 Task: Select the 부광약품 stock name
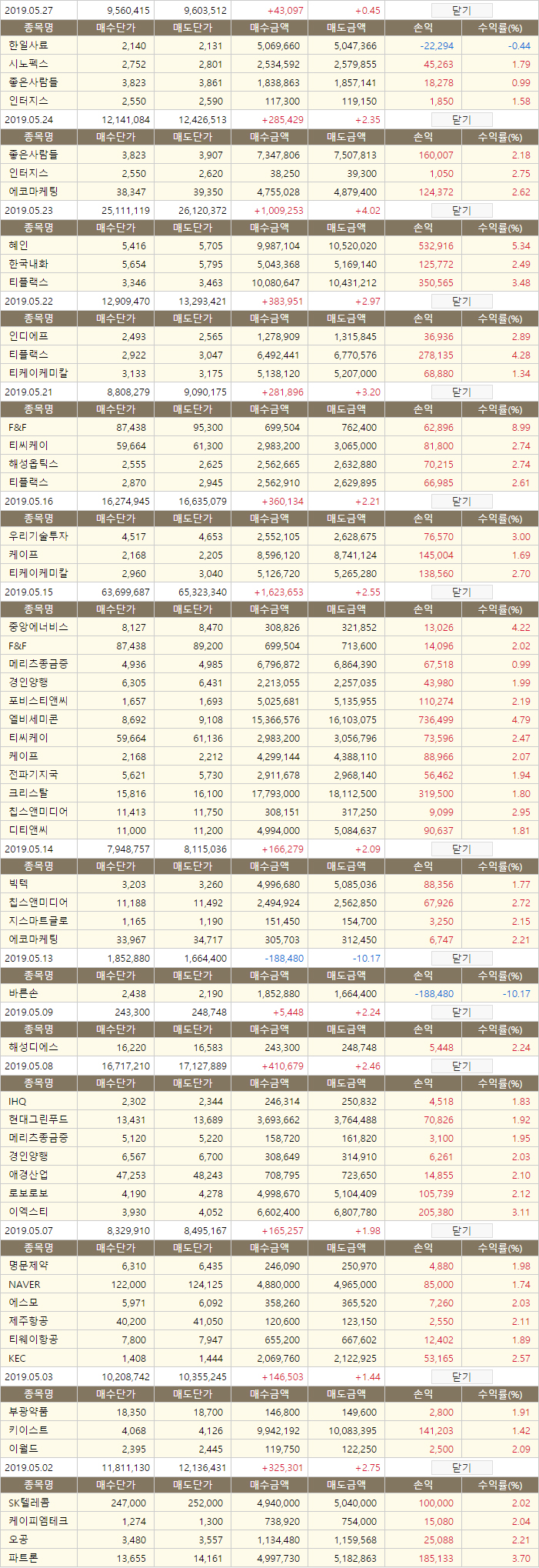28,1412
